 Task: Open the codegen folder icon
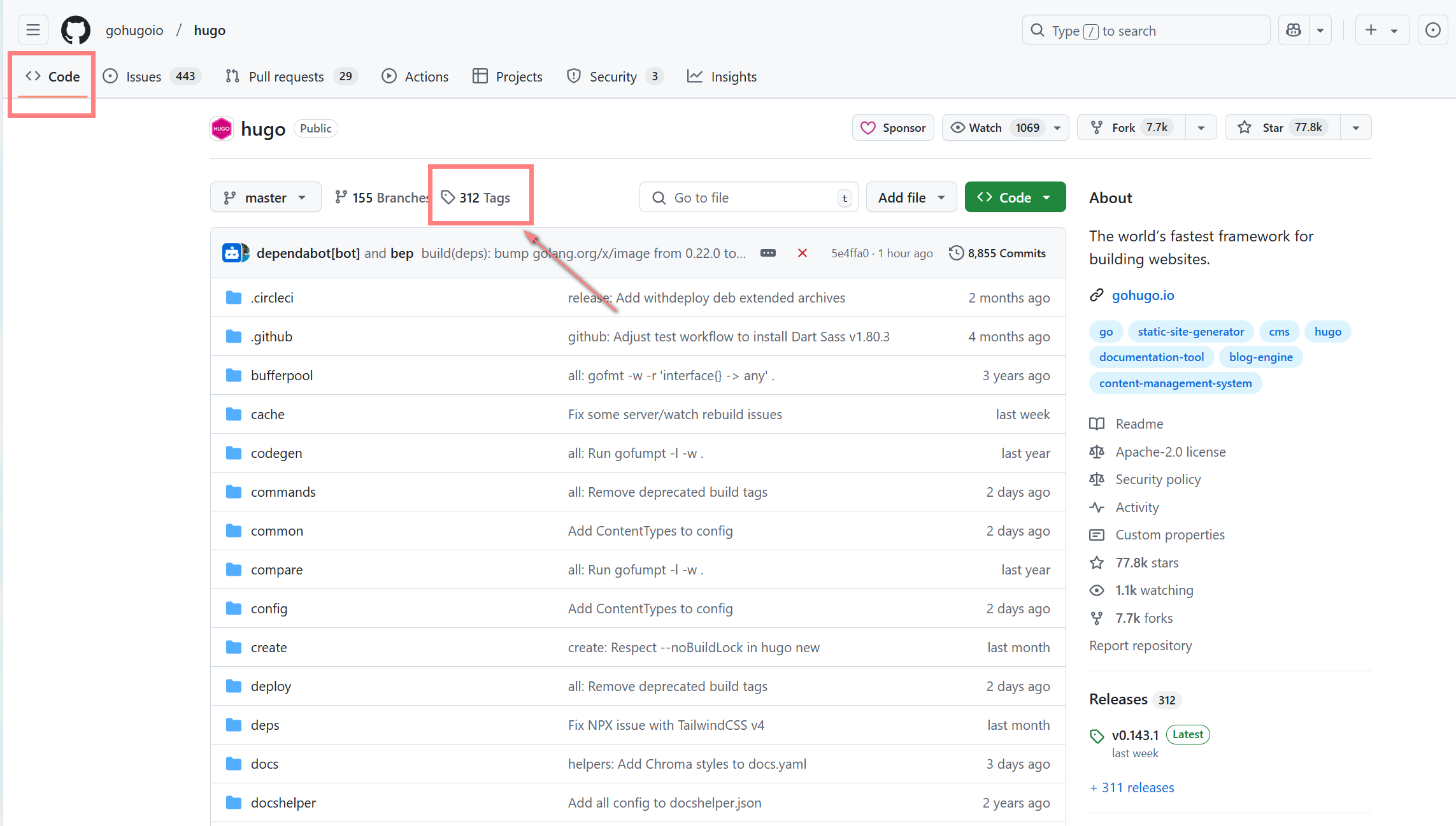pos(234,453)
